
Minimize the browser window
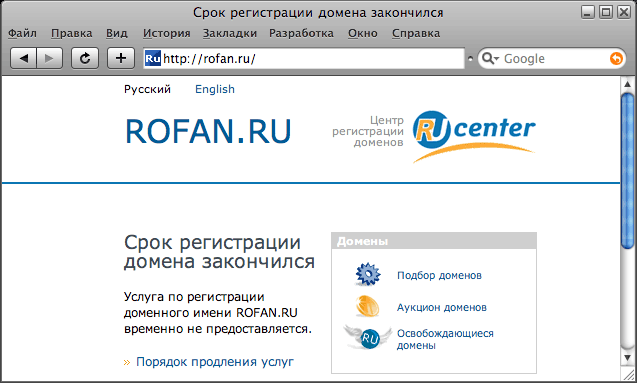(587, 12)
